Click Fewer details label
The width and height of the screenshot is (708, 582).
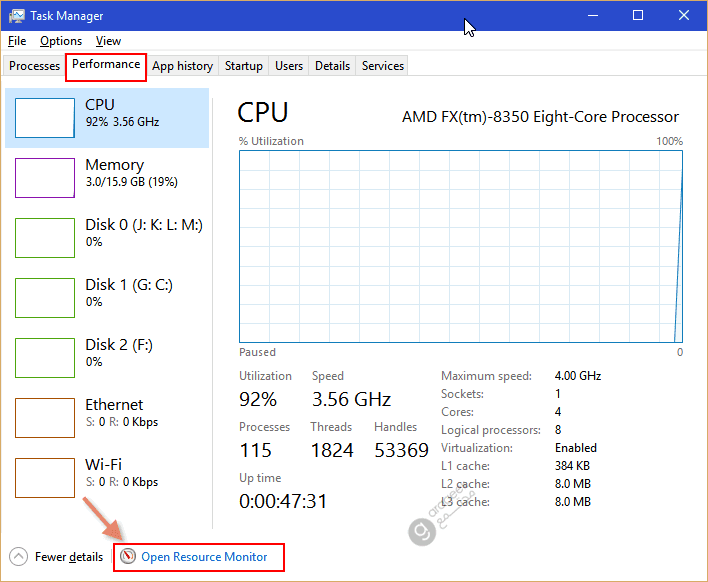click(x=69, y=557)
